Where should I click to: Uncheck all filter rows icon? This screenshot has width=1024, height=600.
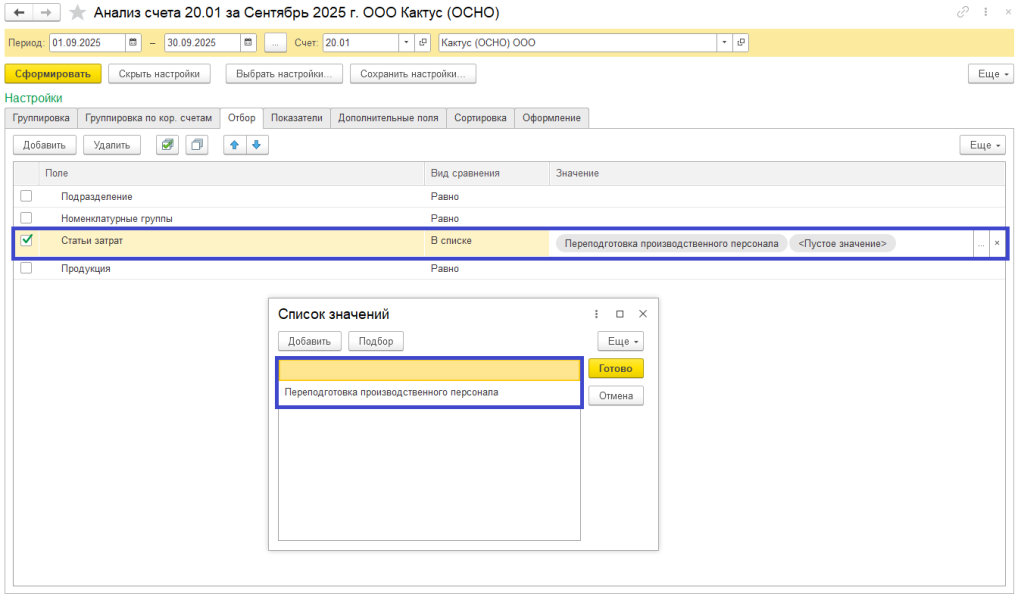pyautogui.click(x=197, y=145)
